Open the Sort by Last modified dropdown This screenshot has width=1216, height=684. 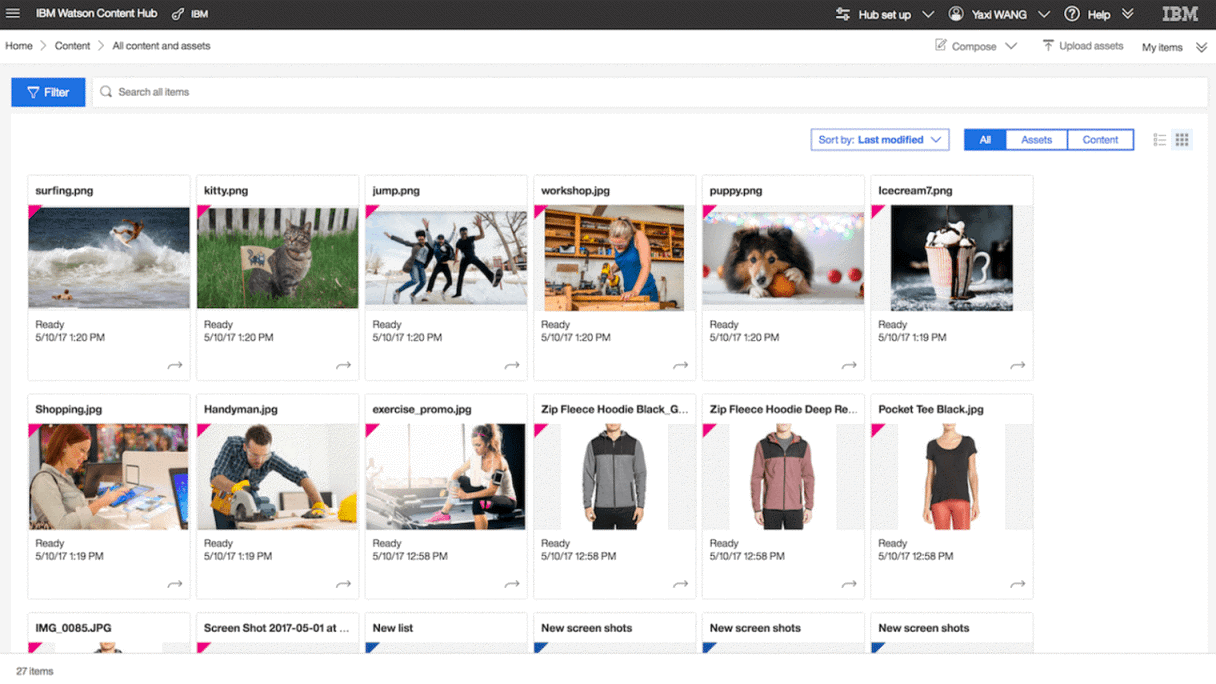[x=880, y=139]
